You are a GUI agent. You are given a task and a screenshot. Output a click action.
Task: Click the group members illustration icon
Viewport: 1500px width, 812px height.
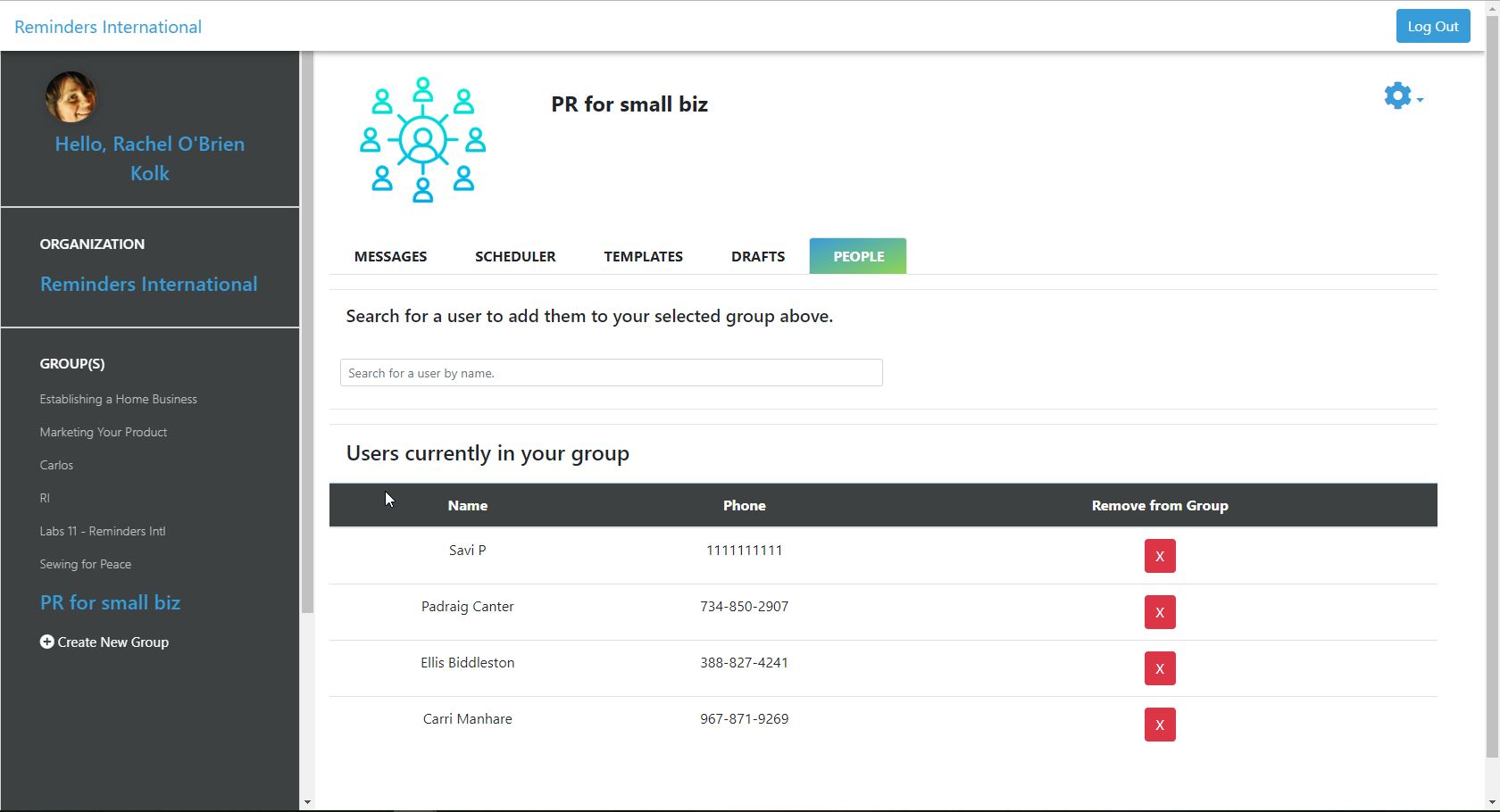click(x=421, y=139)
